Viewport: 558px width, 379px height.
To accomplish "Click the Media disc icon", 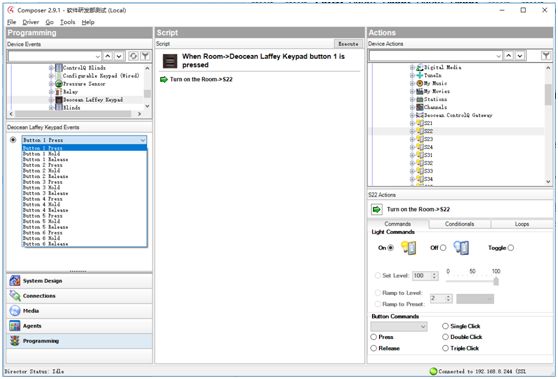I will click(15, 311).
